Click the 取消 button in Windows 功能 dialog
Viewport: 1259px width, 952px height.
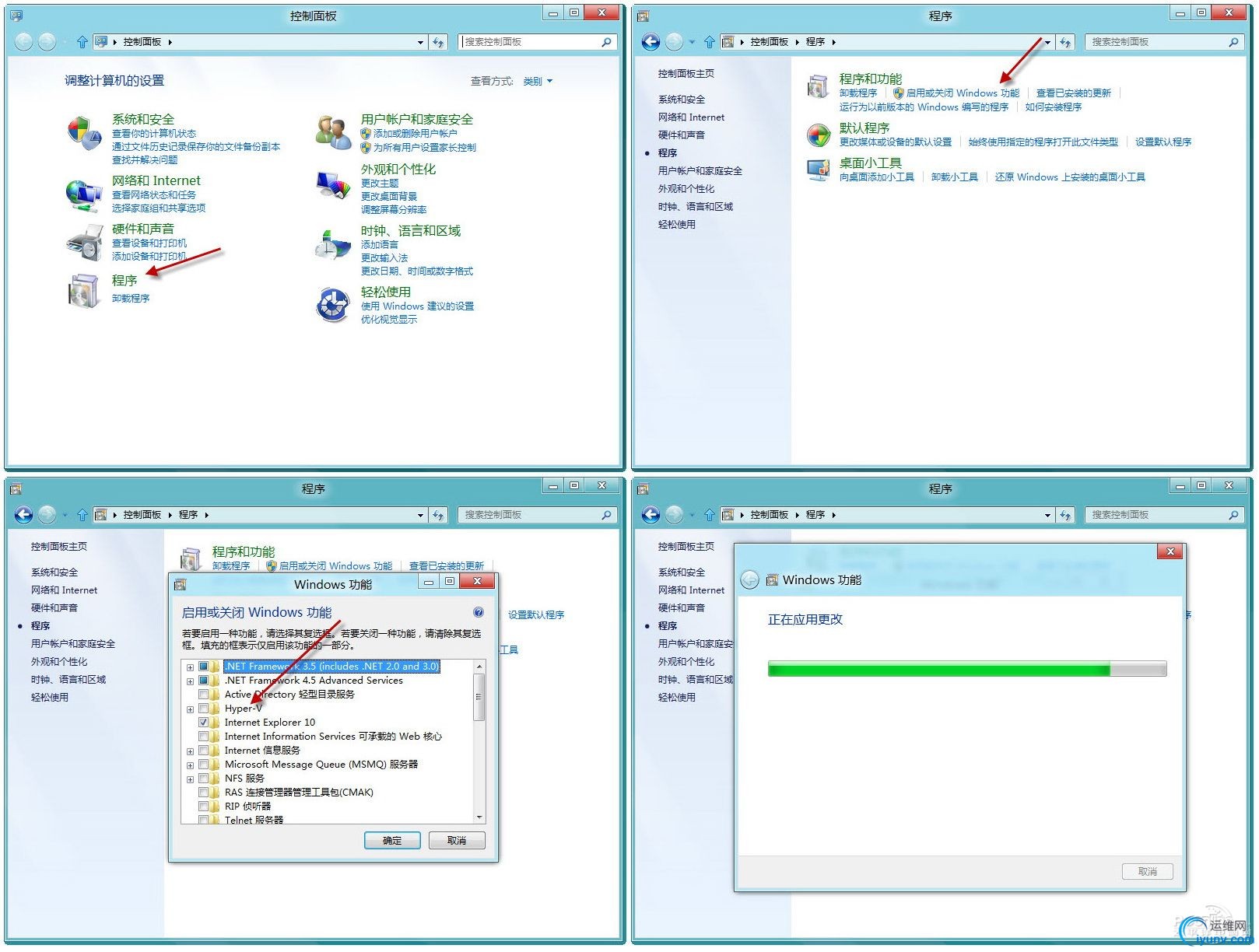(x=457, y=841)
